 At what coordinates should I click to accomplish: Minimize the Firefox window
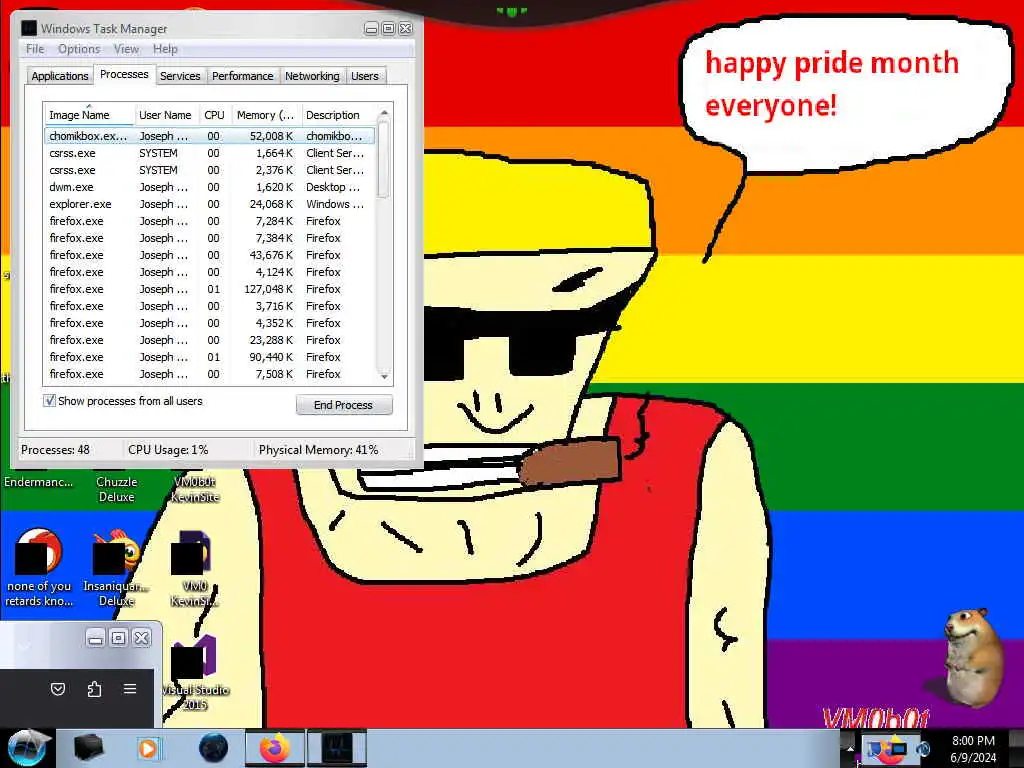pyautogui.click(x=95, y=638)
